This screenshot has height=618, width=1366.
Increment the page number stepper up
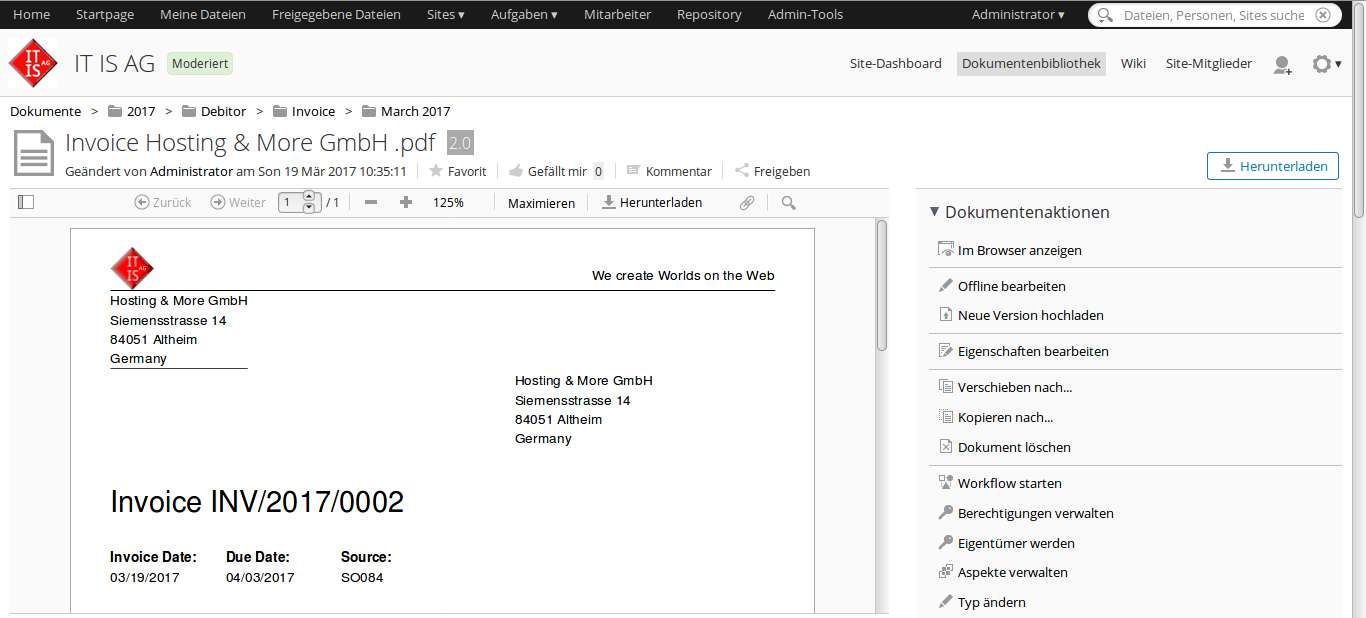309,197
